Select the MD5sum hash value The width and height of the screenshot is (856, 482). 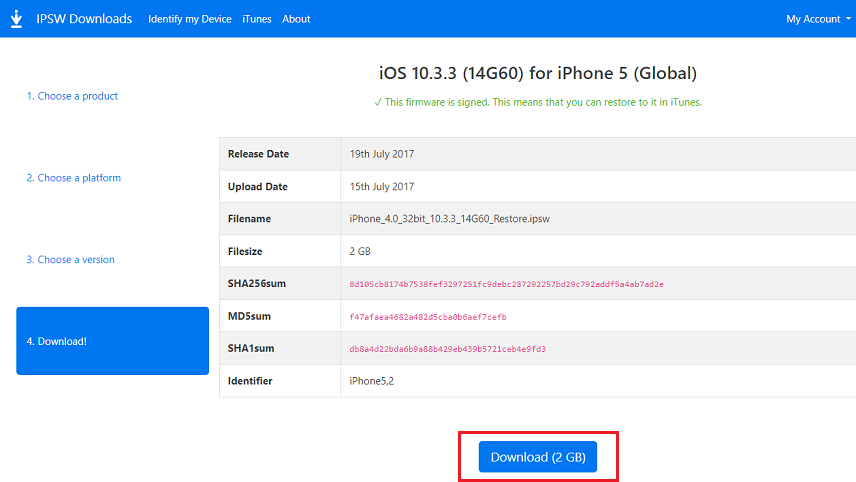pos(427,317)
